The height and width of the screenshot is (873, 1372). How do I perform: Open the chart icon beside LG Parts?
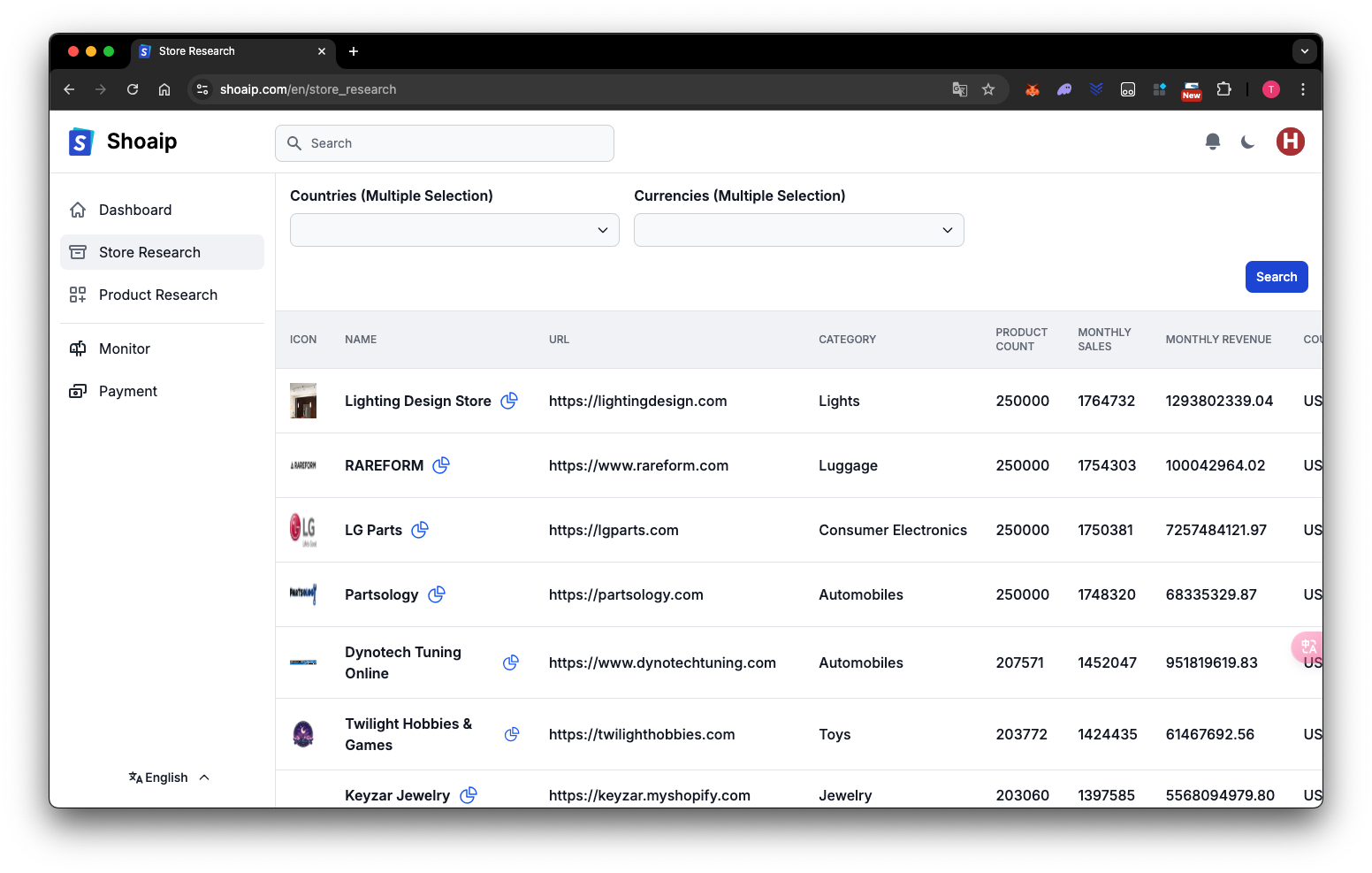click(420, 530)
